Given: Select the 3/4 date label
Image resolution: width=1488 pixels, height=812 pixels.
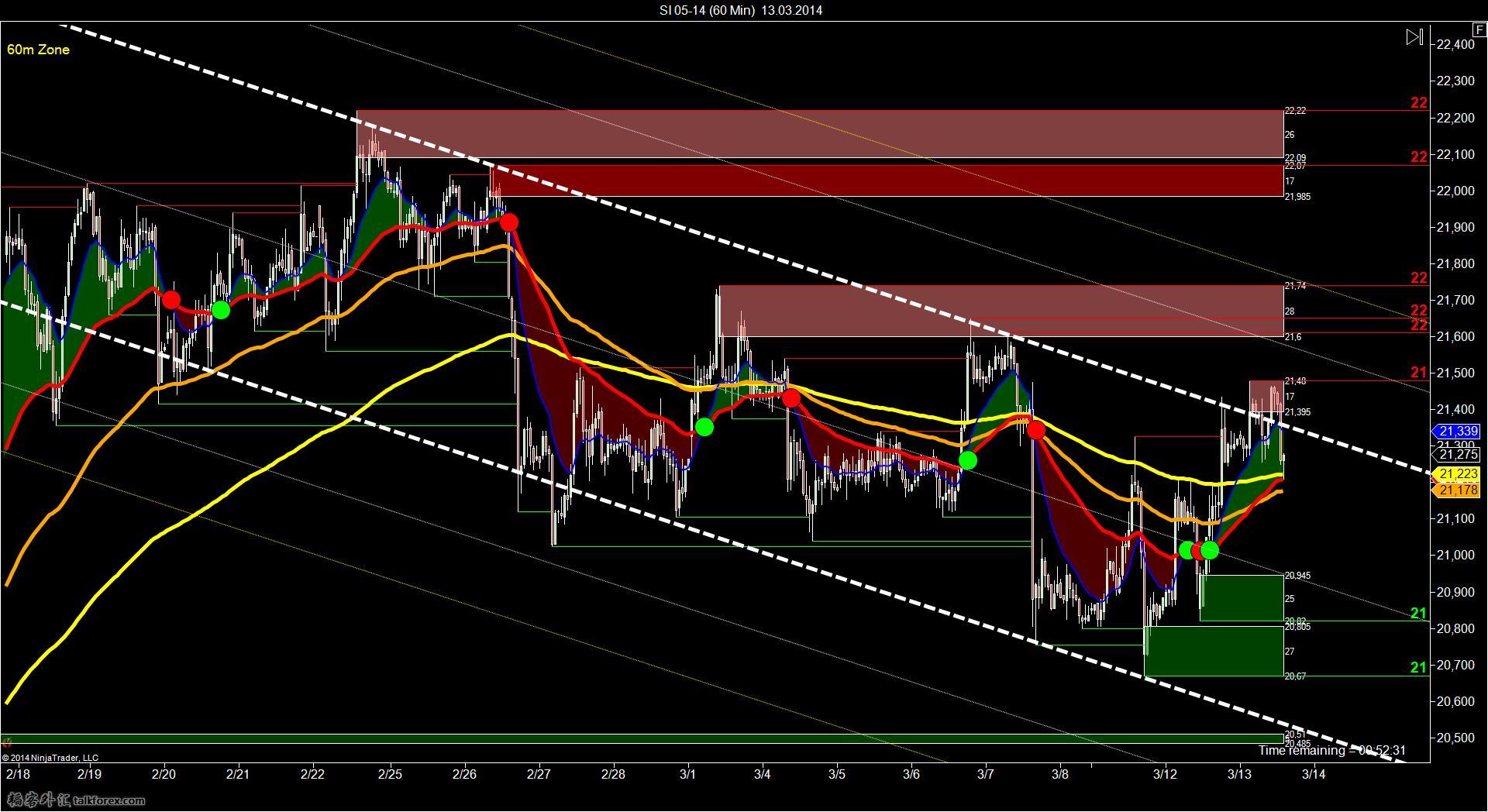Looking at the screenshot, I should tap(762, 774).
